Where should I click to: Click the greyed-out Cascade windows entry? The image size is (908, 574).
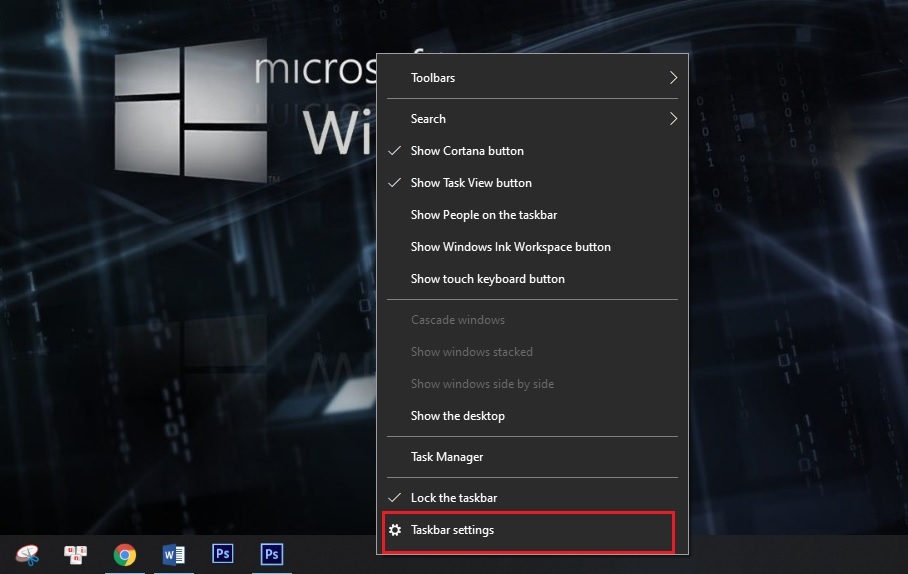coord(533,320)
